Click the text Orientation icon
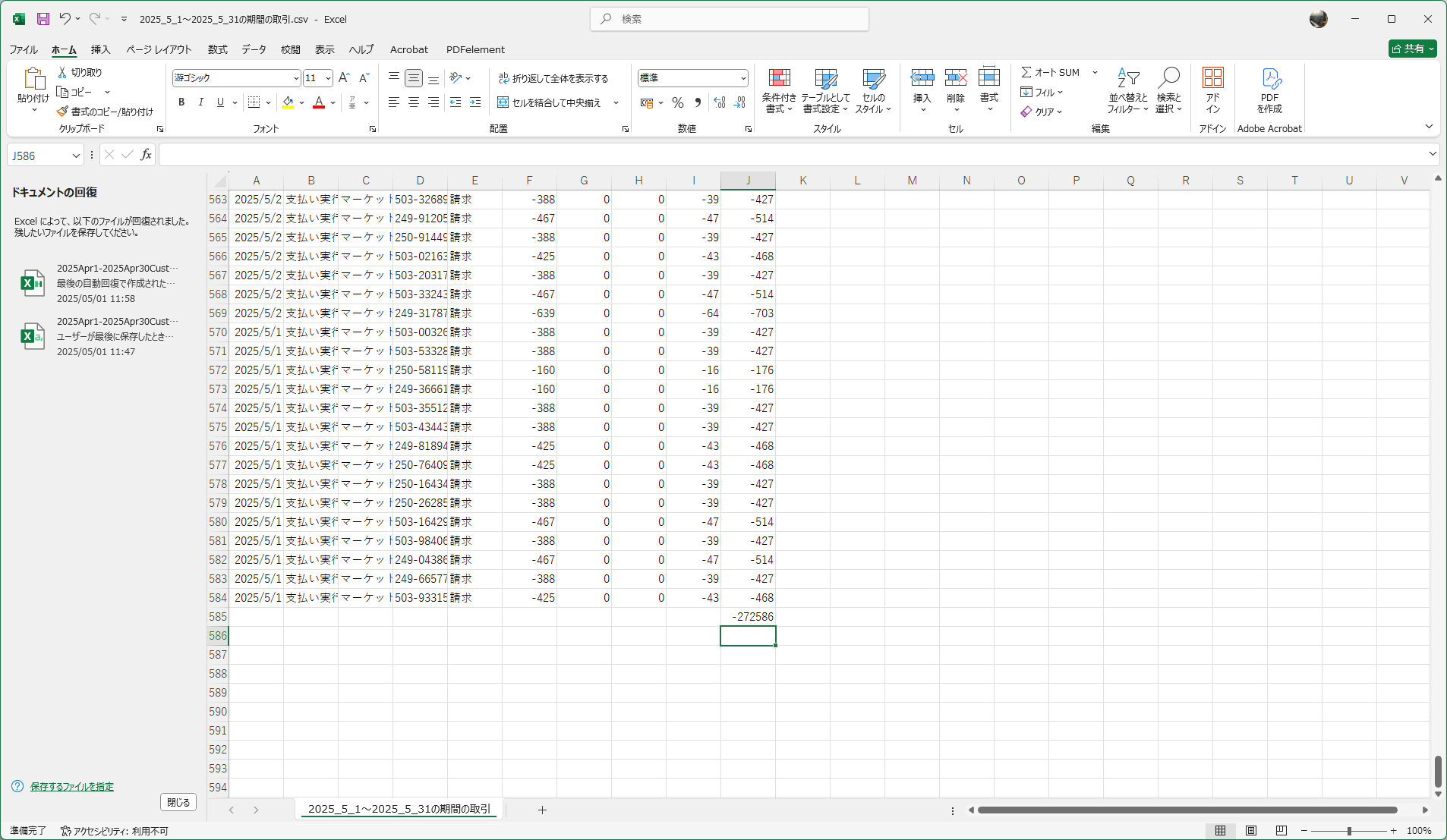Screen dimensions: 1447x840 coord(456,77)
